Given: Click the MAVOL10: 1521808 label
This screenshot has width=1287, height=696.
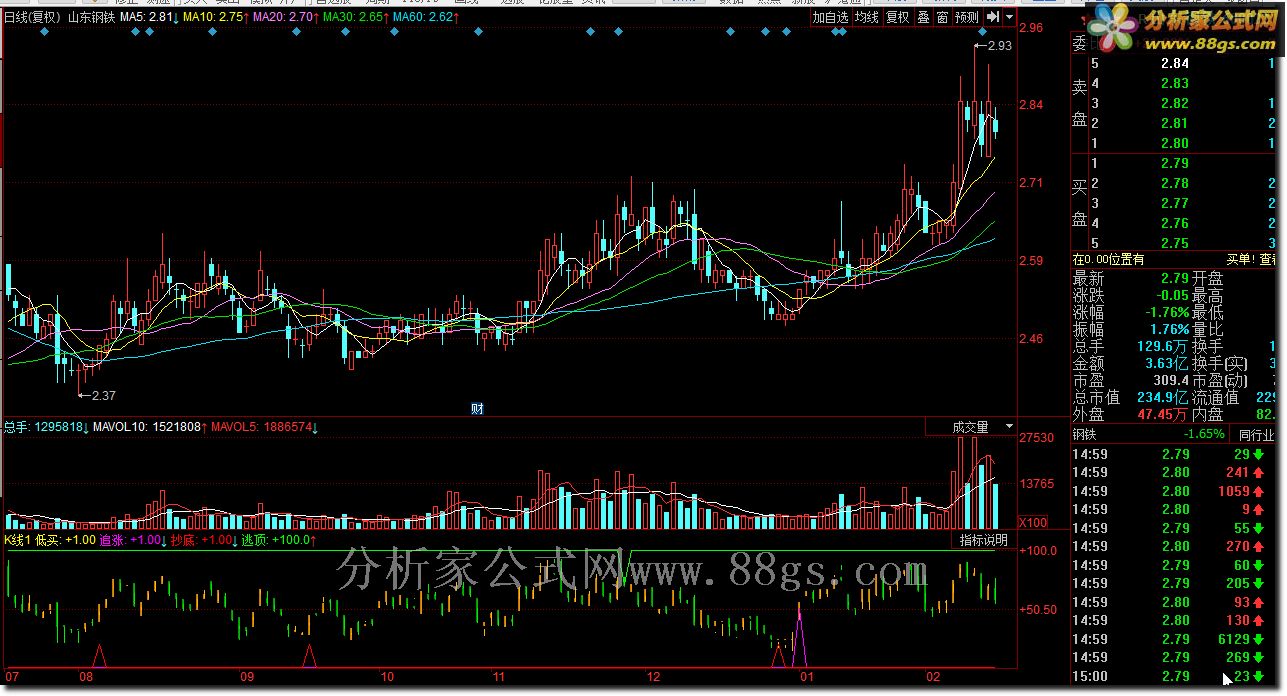Looking at the screenshot, I should click(150, 427).
